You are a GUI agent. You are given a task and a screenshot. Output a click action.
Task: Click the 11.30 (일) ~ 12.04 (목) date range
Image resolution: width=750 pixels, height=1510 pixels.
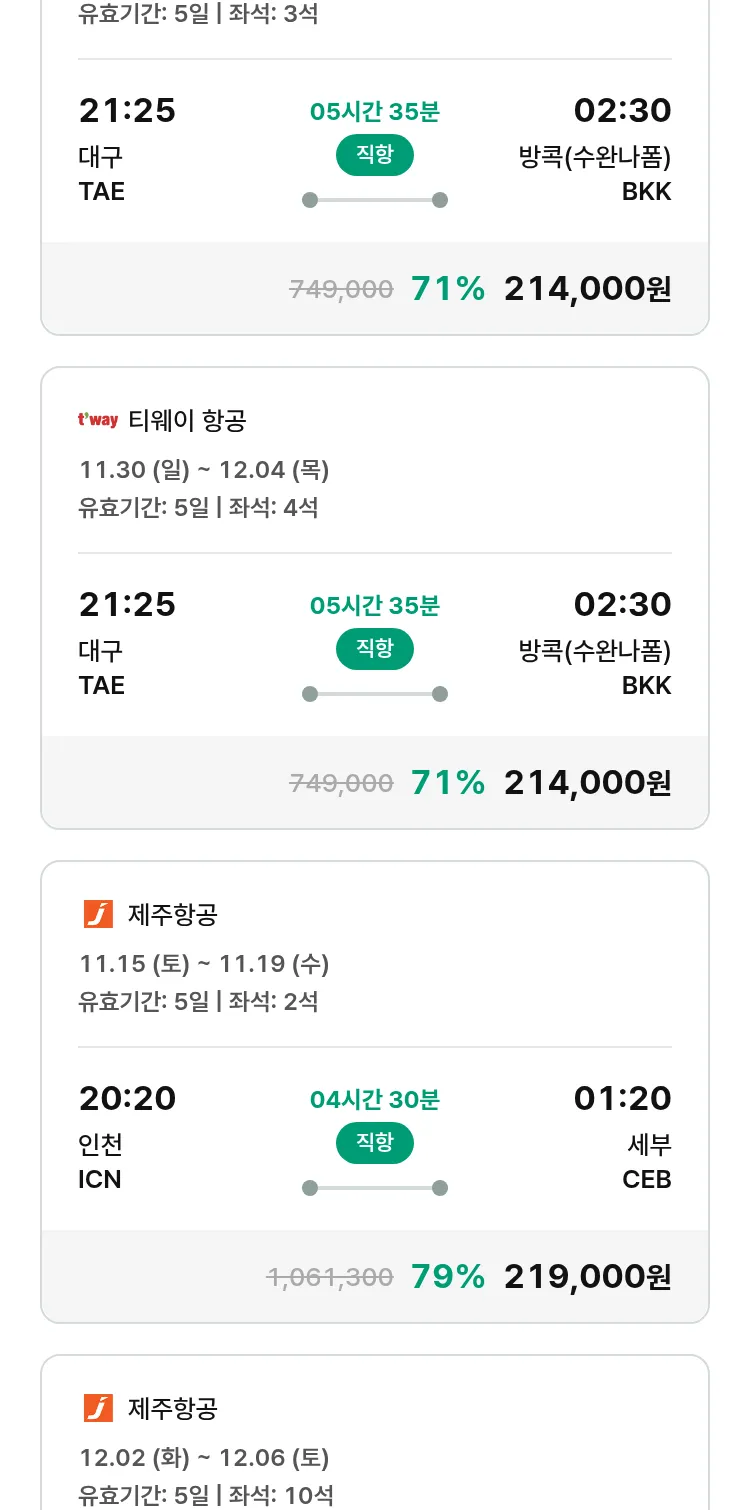pyautogui.click(x=204, y=469)
